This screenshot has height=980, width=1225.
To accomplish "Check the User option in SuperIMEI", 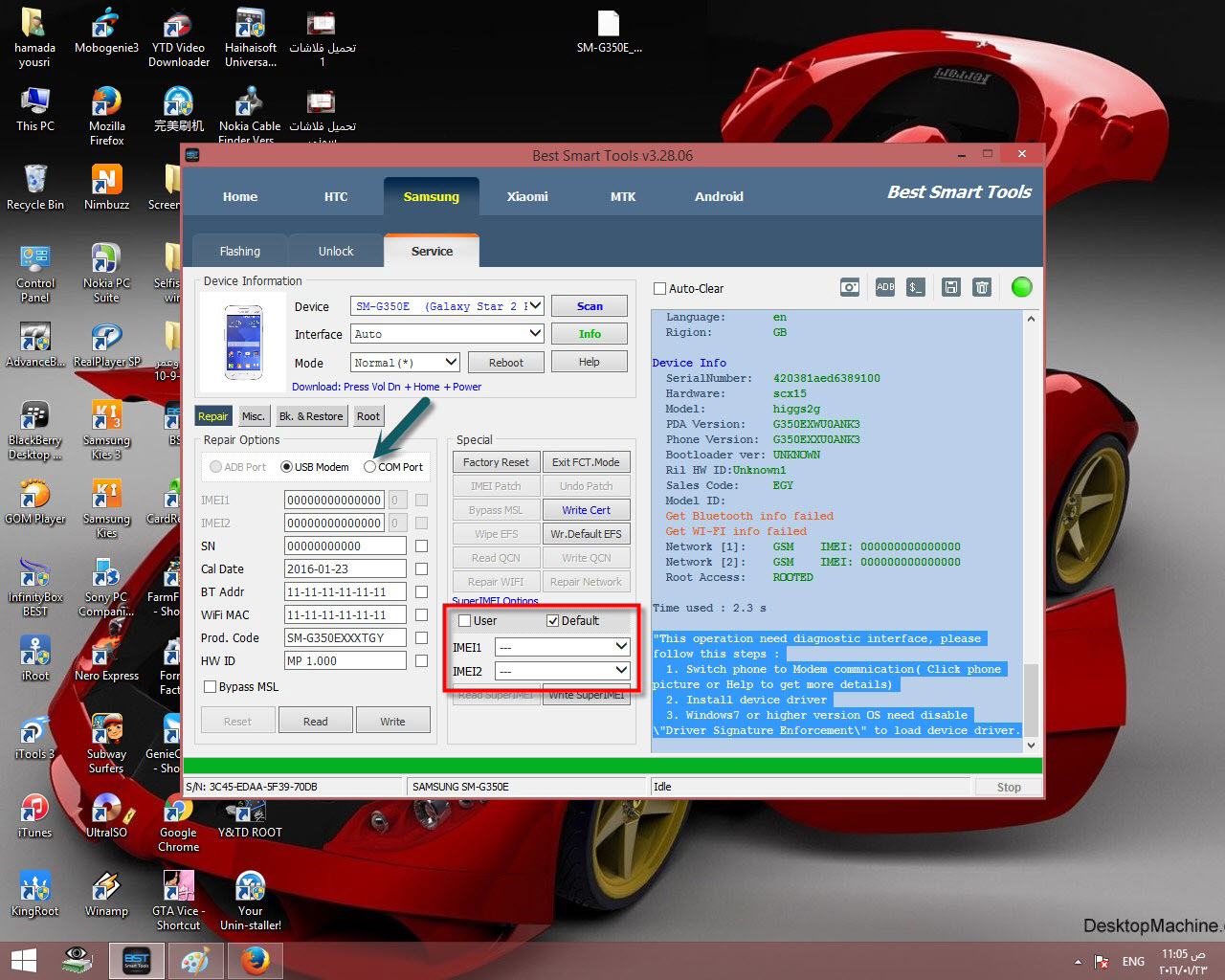I will pos(465,620).
